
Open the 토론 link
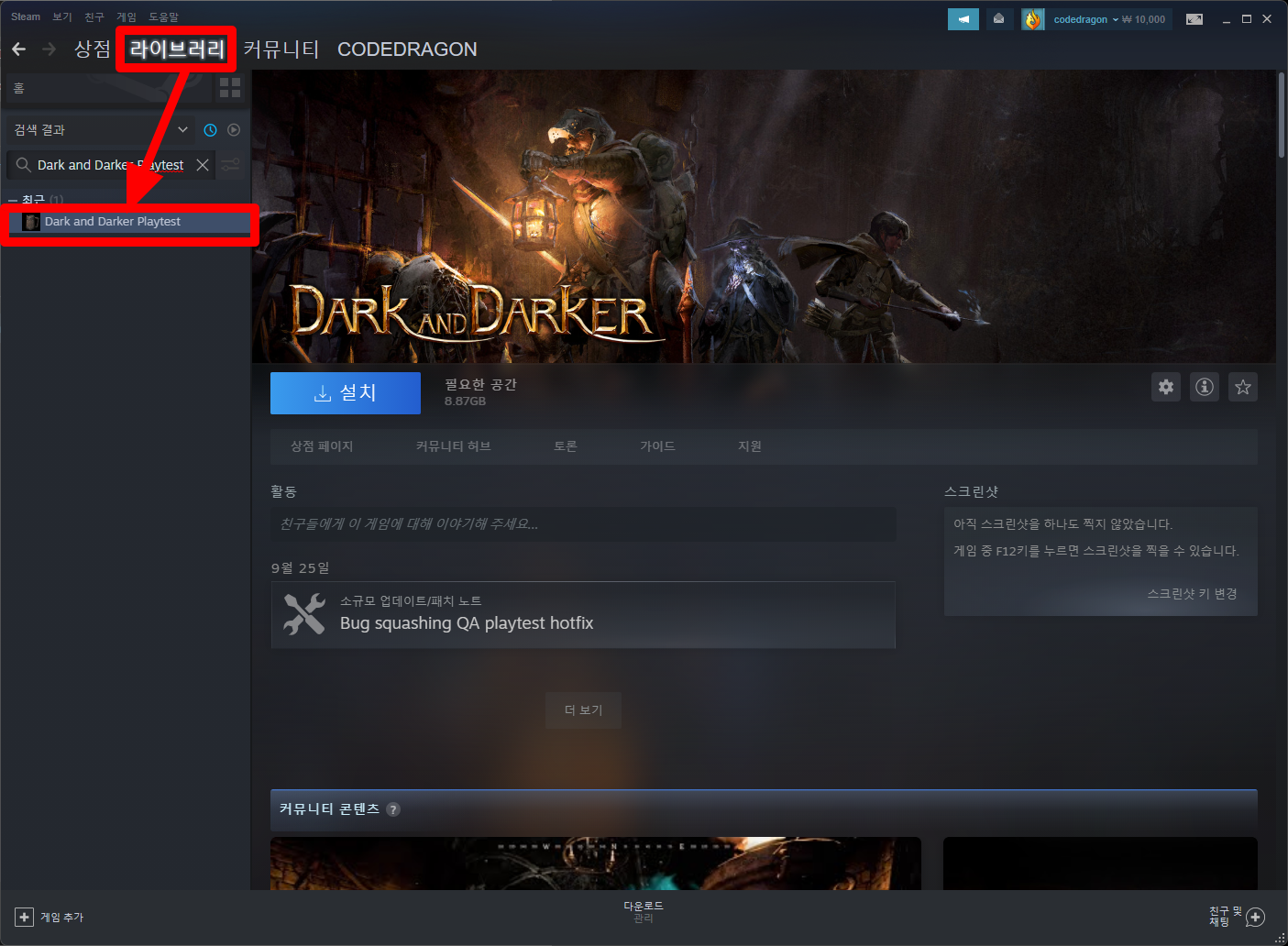[566, 446]
